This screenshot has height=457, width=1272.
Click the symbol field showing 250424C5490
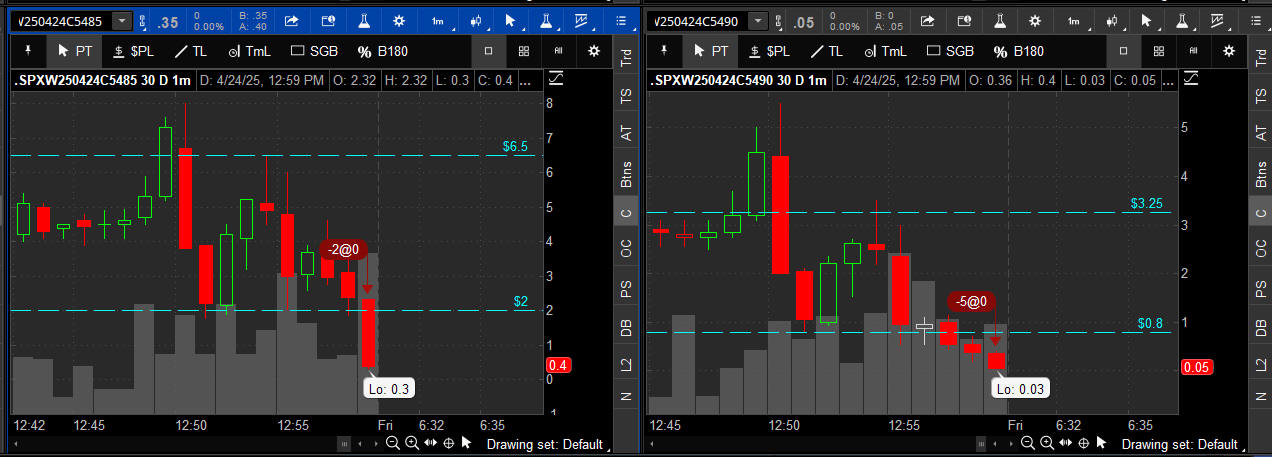point(698,21)
